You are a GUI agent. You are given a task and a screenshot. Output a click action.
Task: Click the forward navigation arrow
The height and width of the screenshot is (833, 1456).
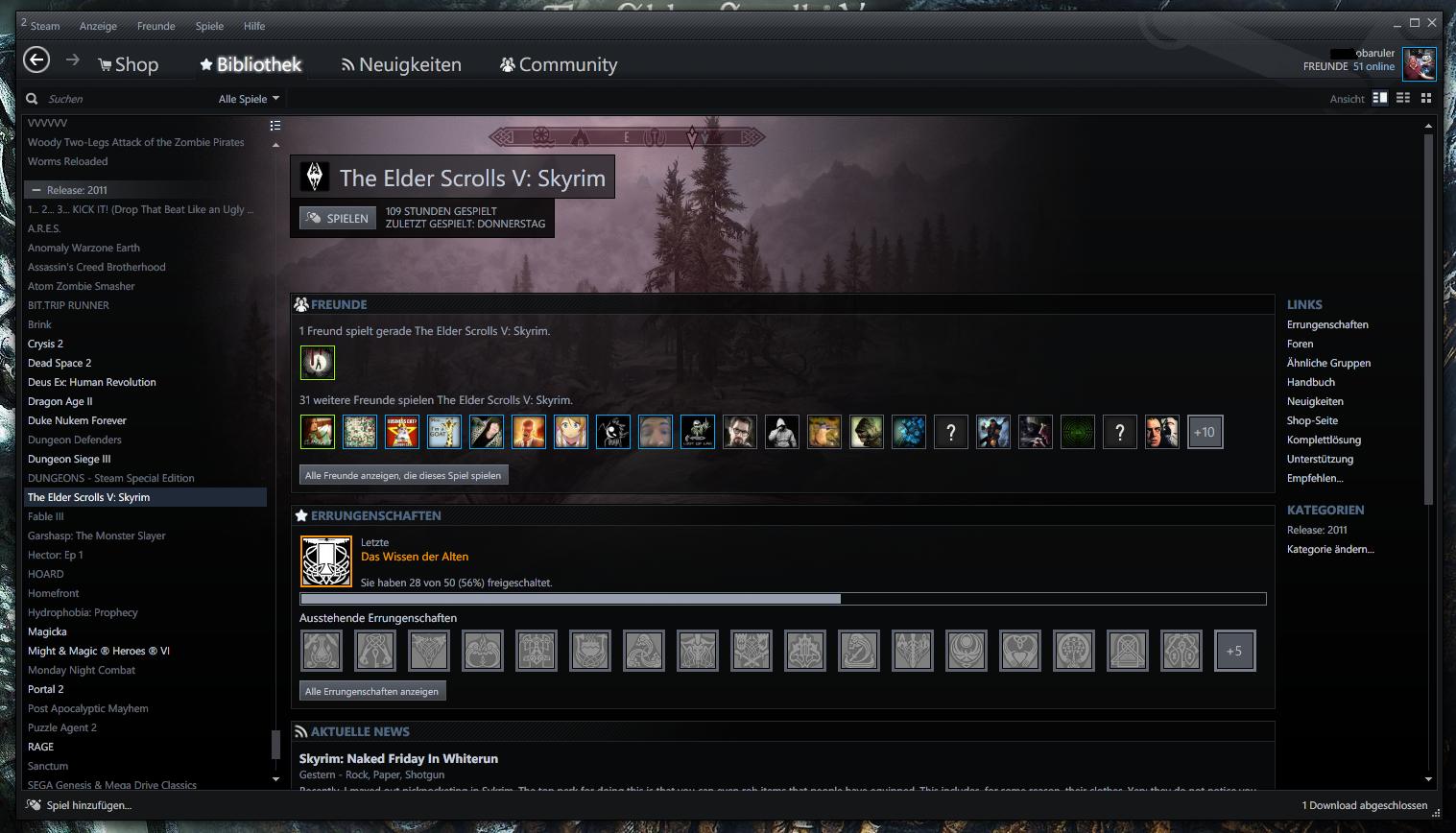[x=73, y=59]
